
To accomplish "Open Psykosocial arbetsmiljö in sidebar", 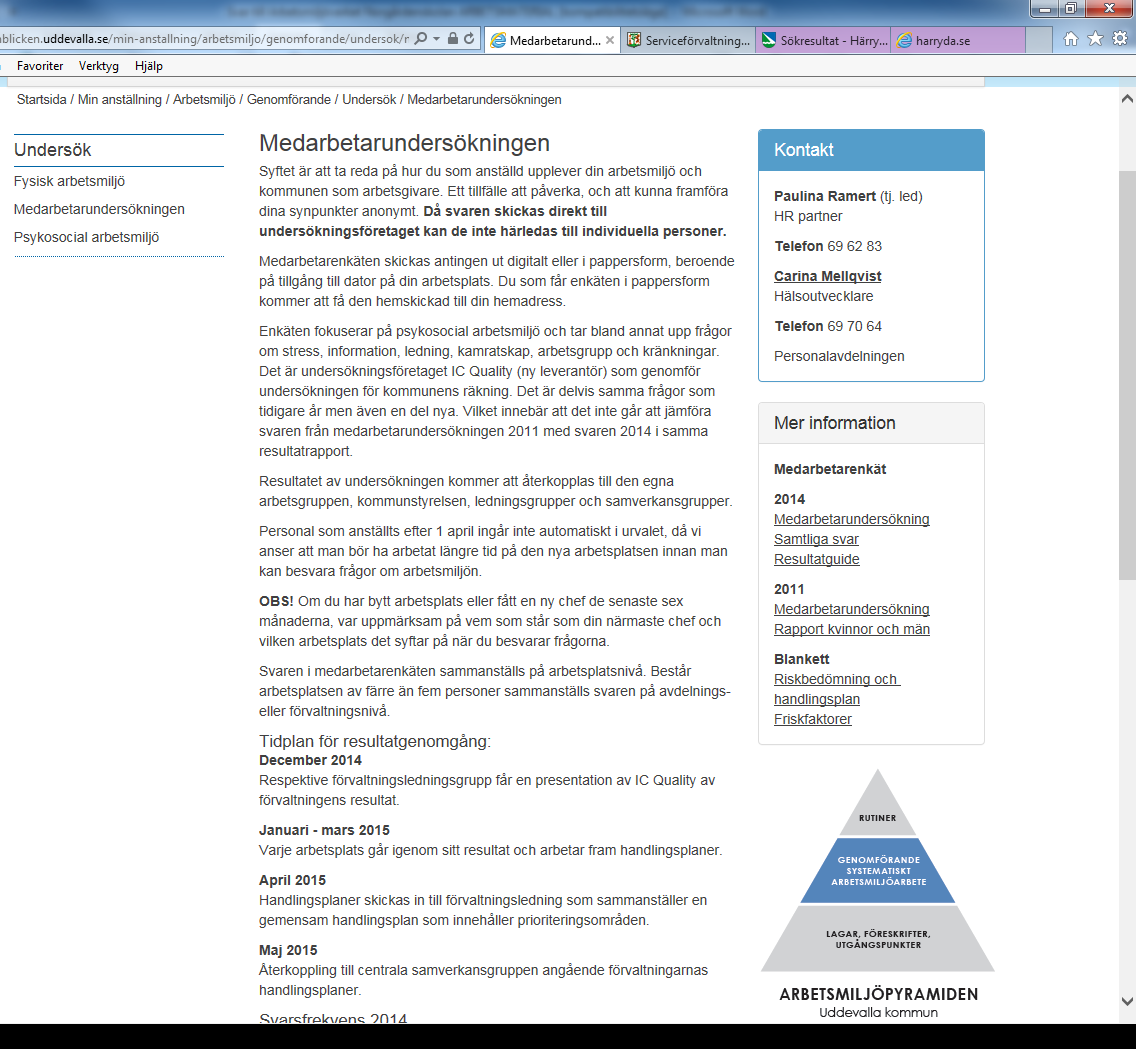I will click(x=86, y=238).
